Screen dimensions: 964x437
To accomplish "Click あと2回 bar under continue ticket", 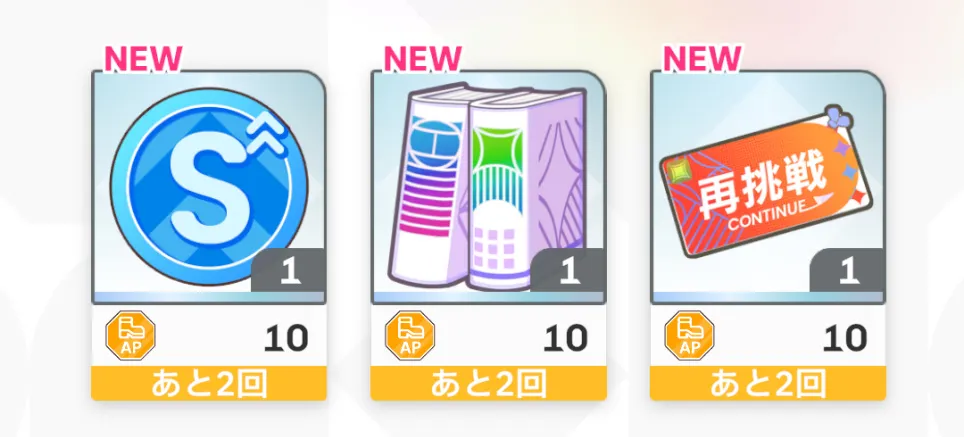I will click(768, 384).
